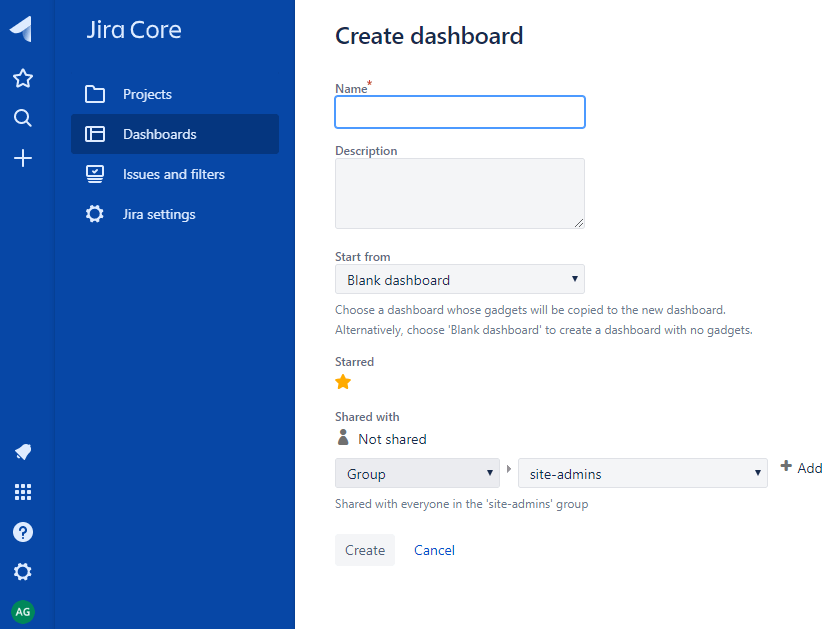834x629 pixels.
Task: Click the AG user avatar
Action: click(x=22, y=612)
